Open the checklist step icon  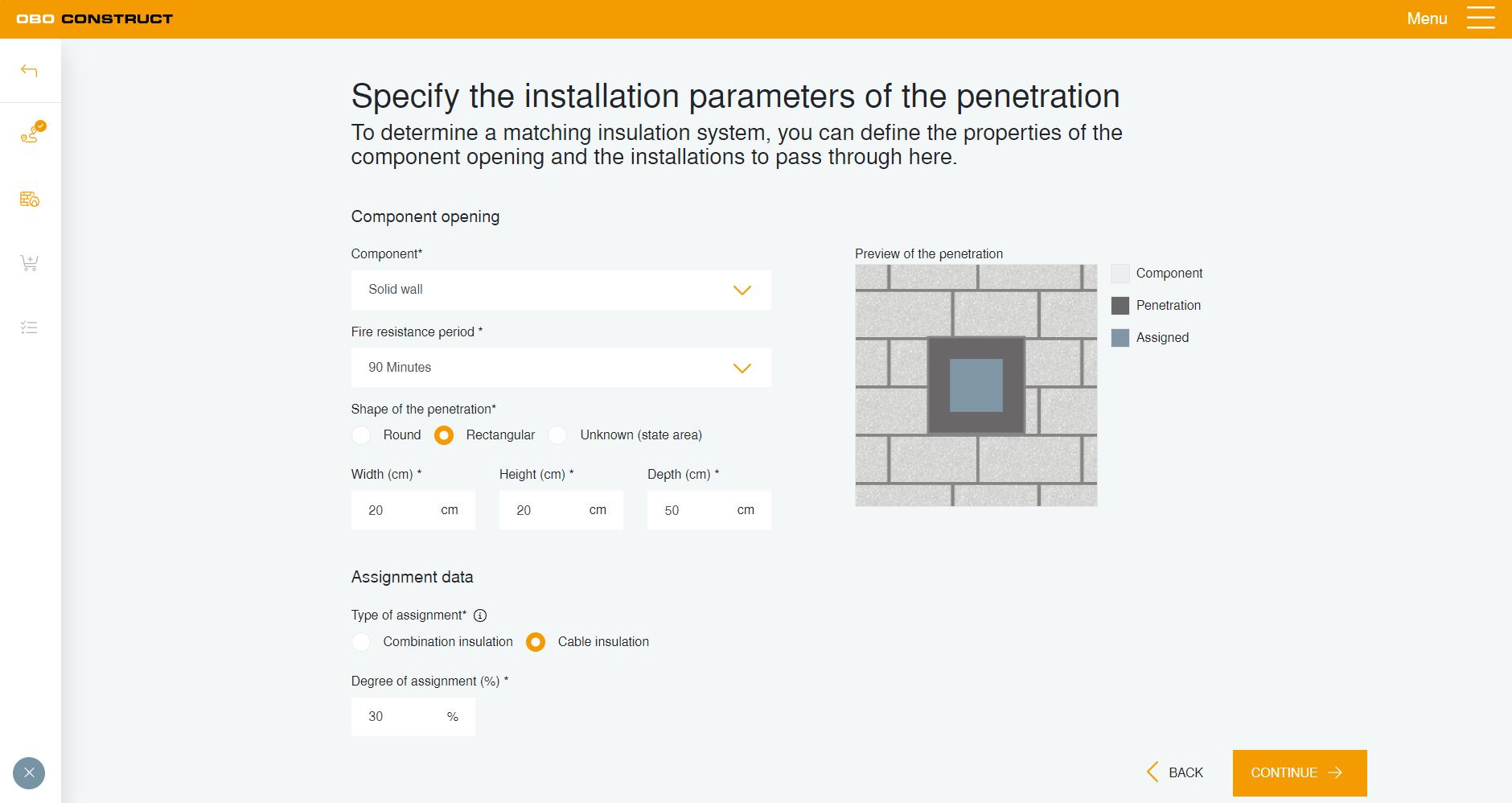point(30,327)
